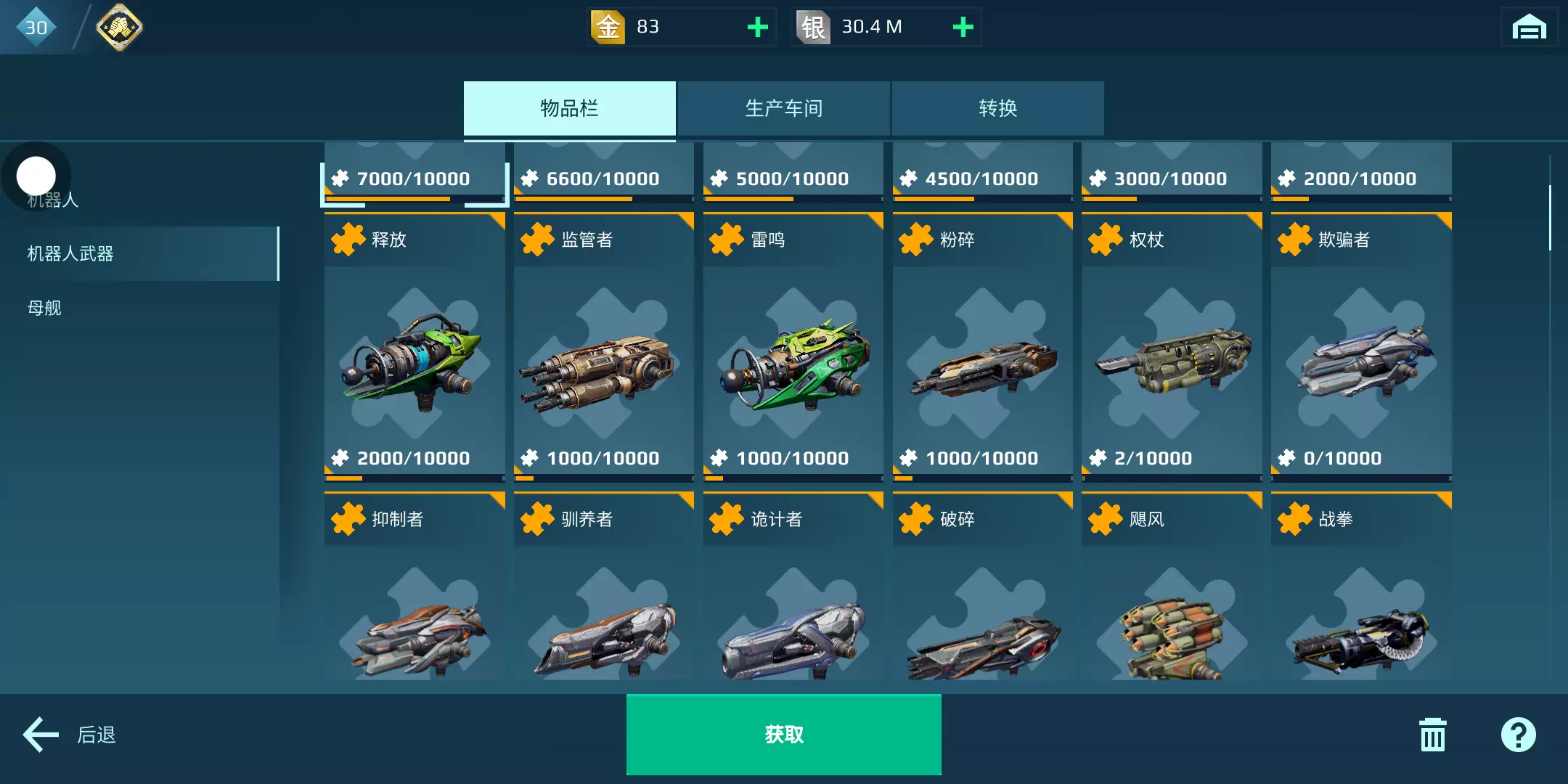Add silver using the plus icon
This screenshot has height=784, width=1568.
[x=963, y=28]
